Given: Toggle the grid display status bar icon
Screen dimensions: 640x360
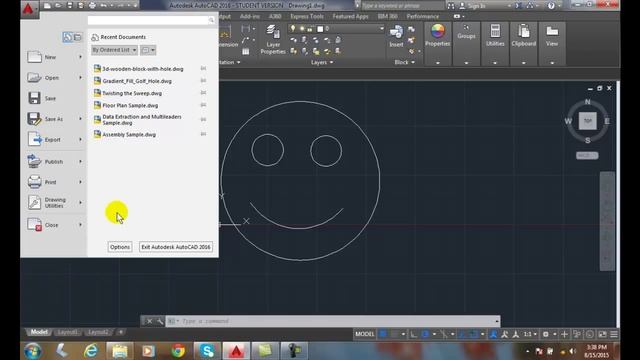Looking at the screenshot, I should coord(383,334).
